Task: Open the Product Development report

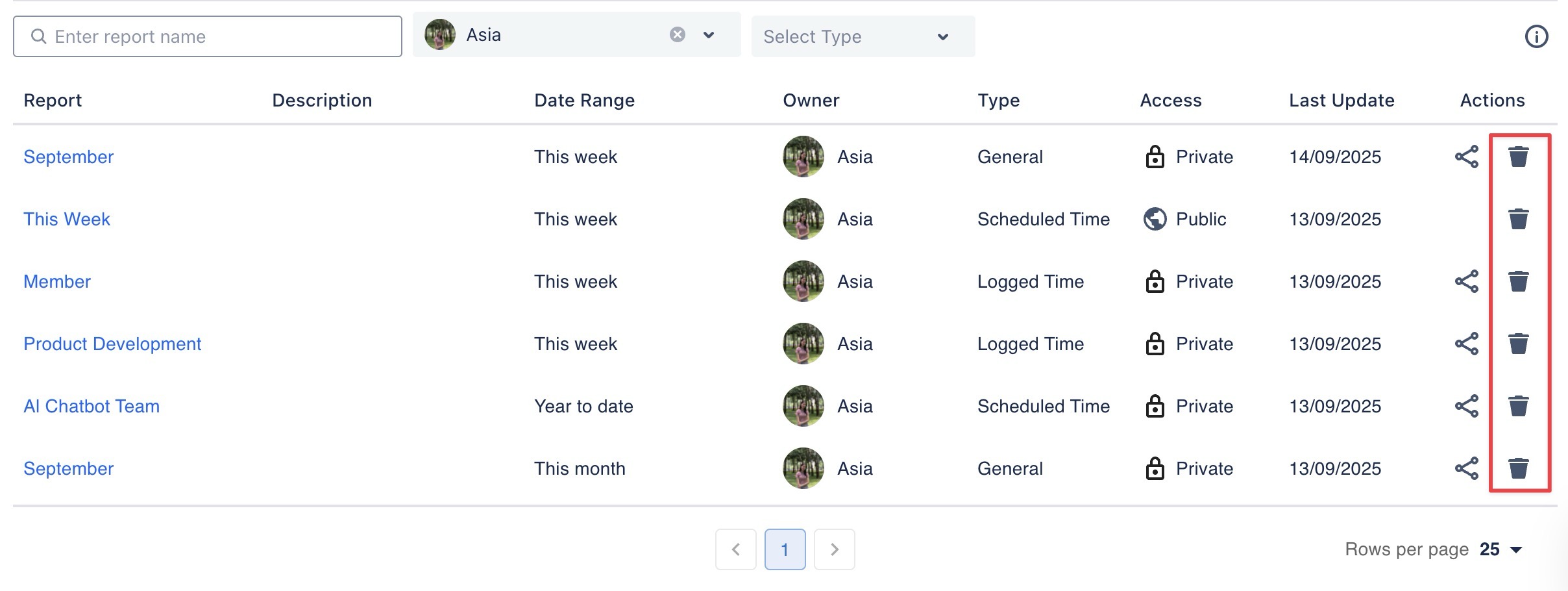Action: tap(112, 344)
